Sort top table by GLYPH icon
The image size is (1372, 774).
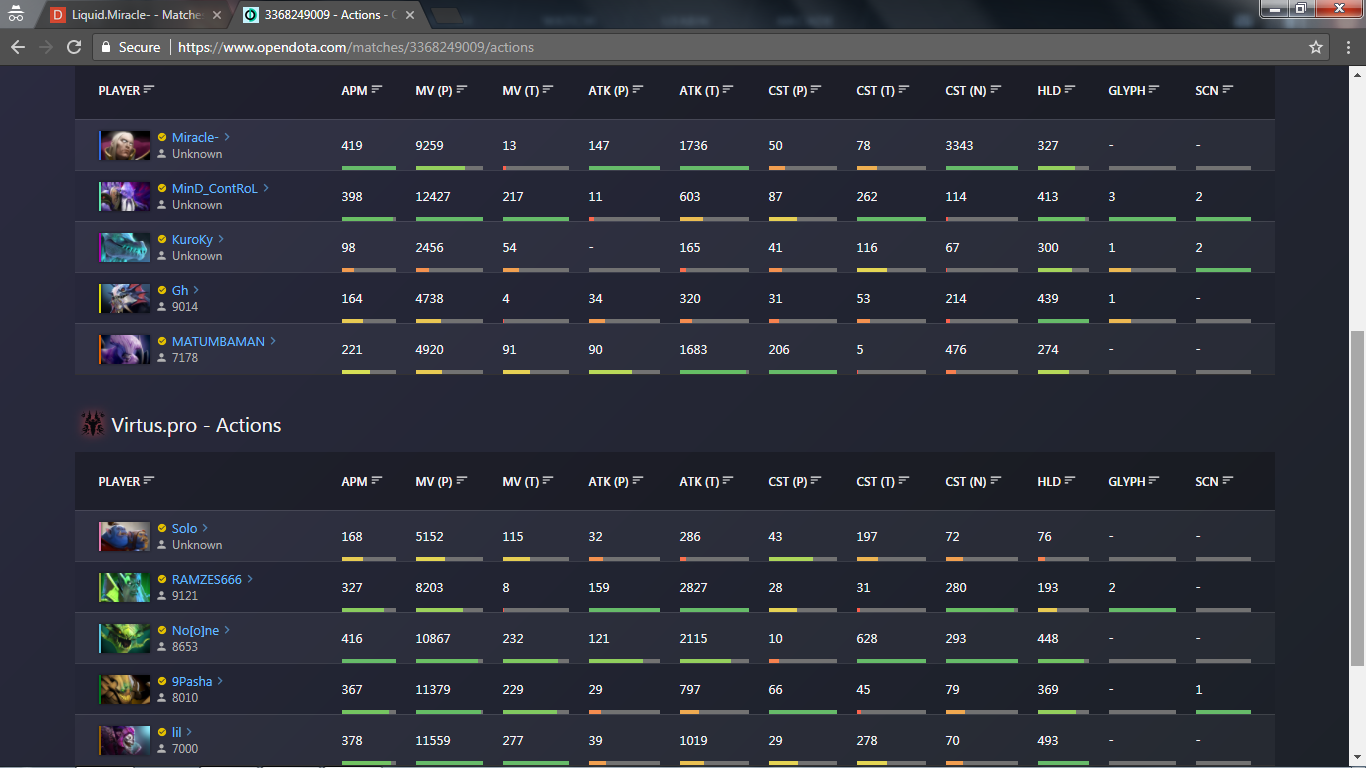(1154, 90)
